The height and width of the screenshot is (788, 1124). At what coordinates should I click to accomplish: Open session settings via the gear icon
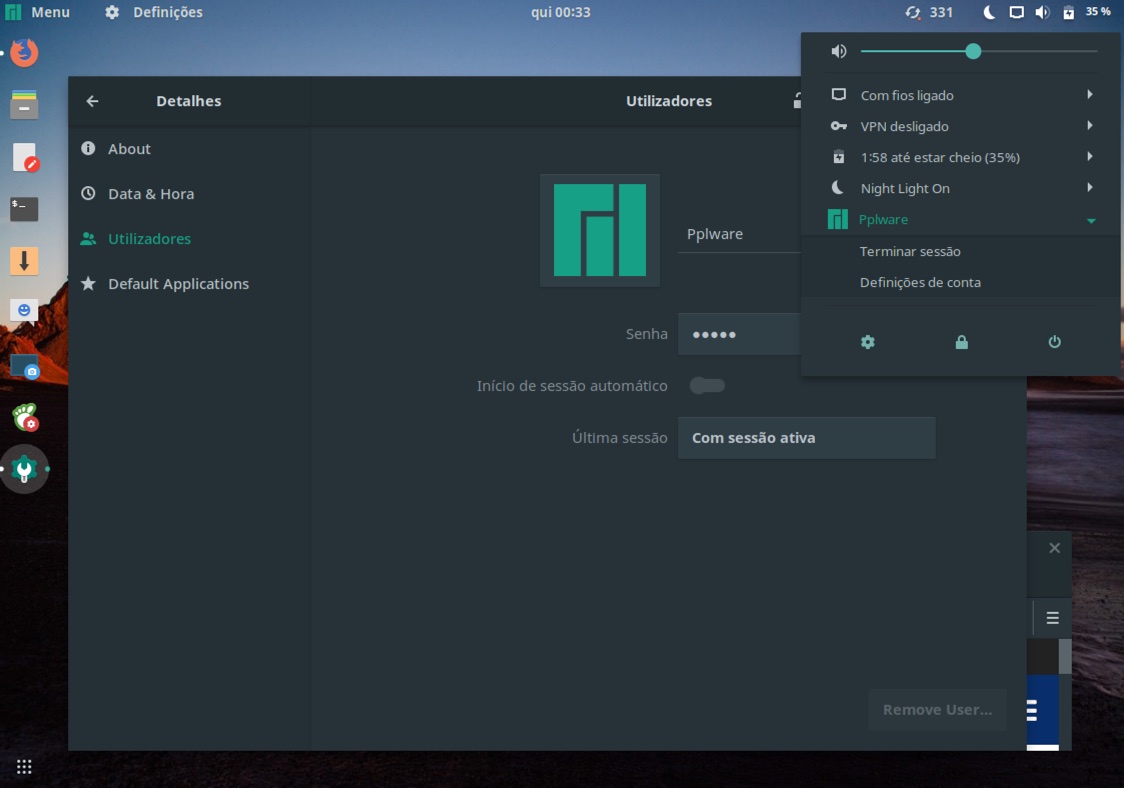point(867,341)
